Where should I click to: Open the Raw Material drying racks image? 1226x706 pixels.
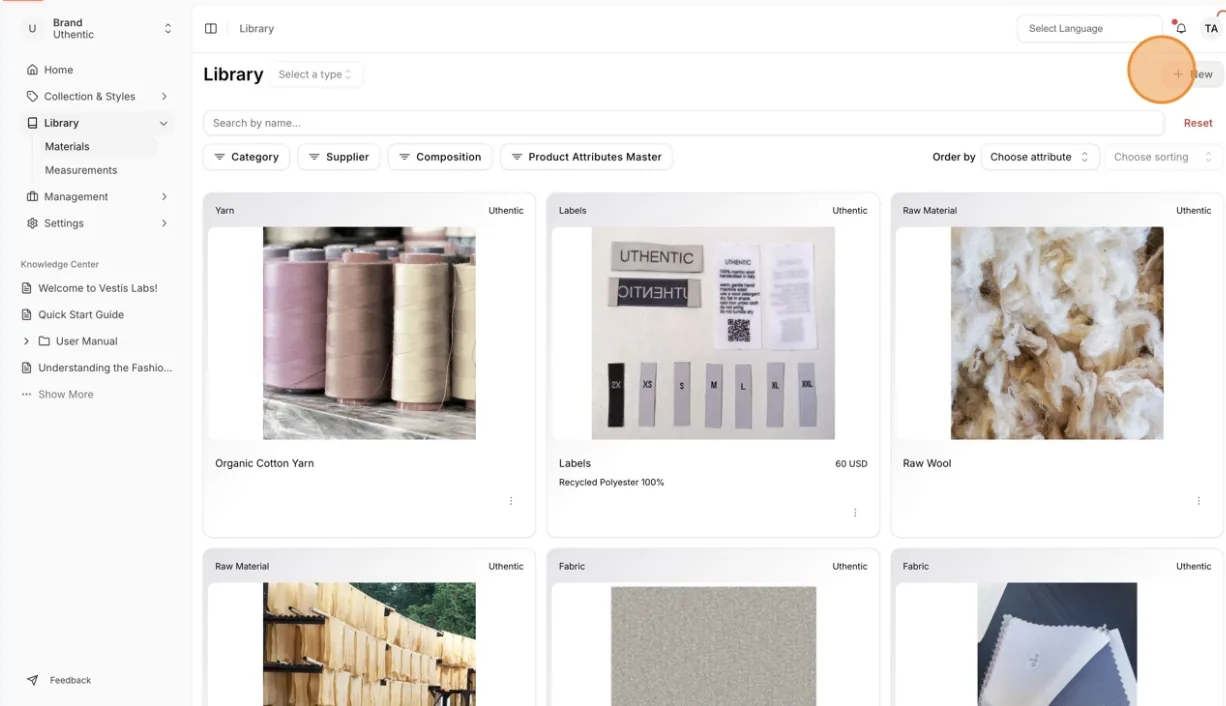coord(369,644)
